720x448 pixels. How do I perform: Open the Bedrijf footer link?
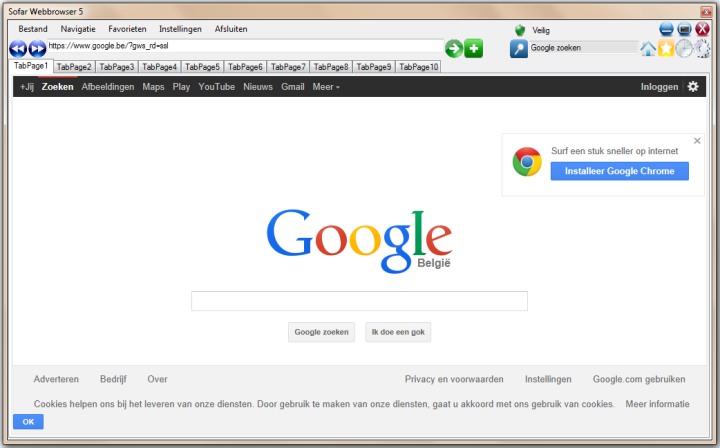click(x=113, y=379)
